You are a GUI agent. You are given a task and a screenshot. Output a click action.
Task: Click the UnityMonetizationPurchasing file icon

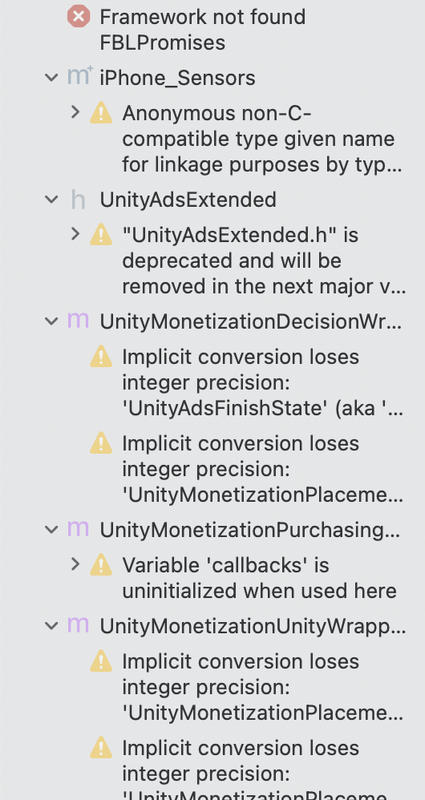78,529
